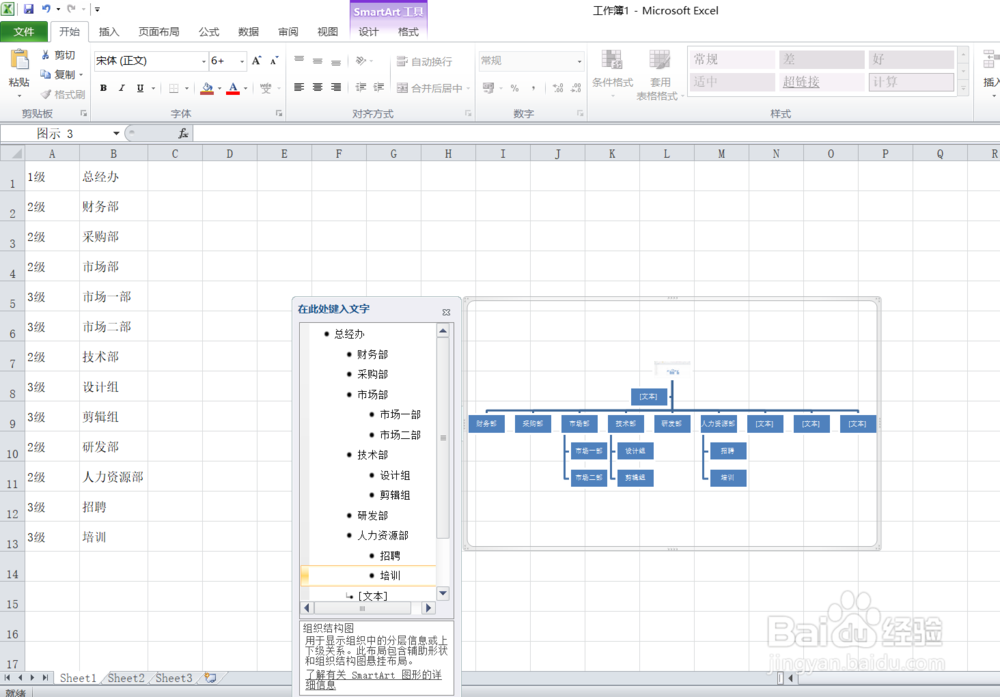The height and width of the screenshot is (697, 1000).
Task: Click the decrease decimal icon
Action: (576, 88)
